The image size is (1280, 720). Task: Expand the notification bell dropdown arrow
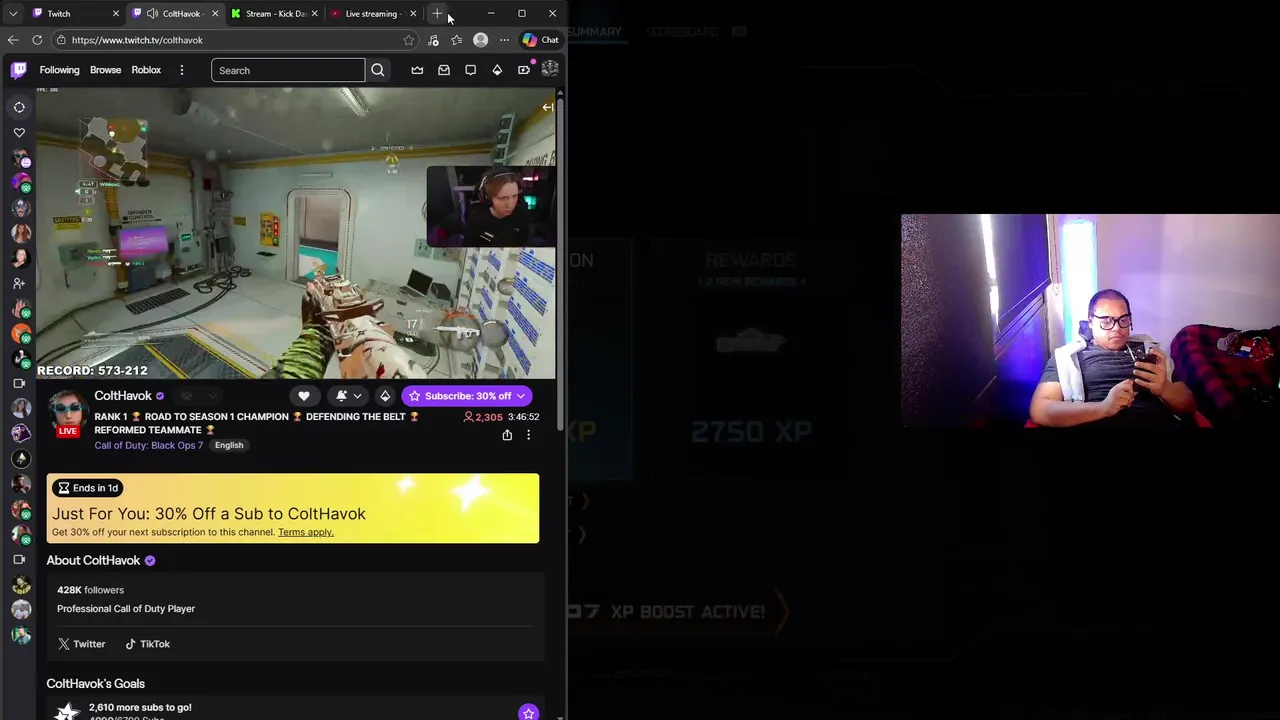click(357, 396)
